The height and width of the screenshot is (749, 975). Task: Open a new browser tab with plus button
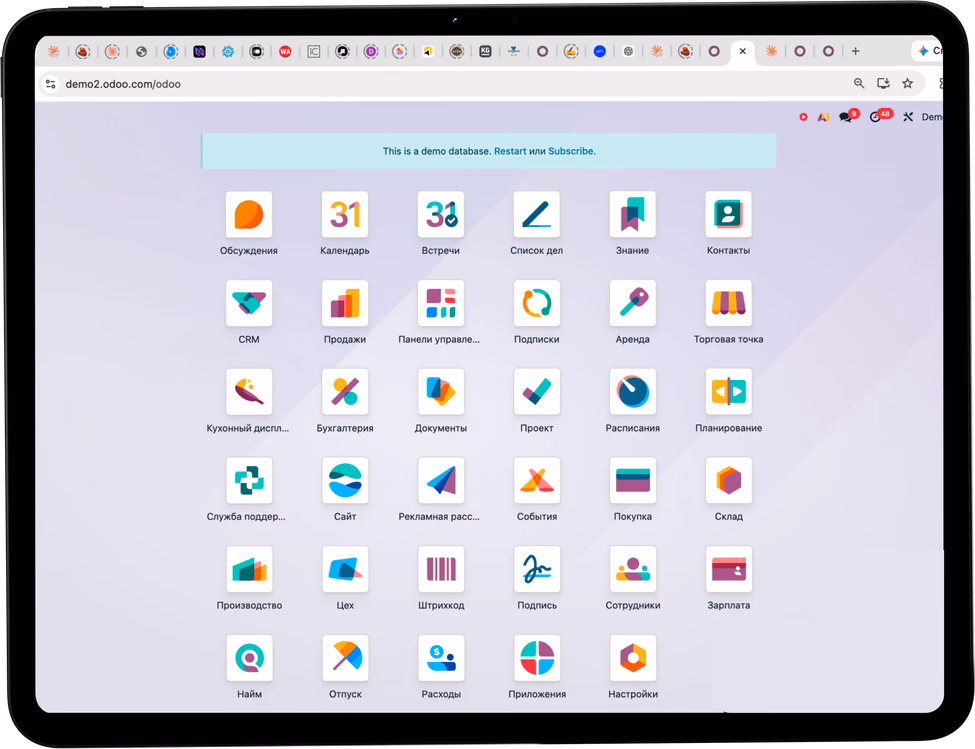coord(856,51)
